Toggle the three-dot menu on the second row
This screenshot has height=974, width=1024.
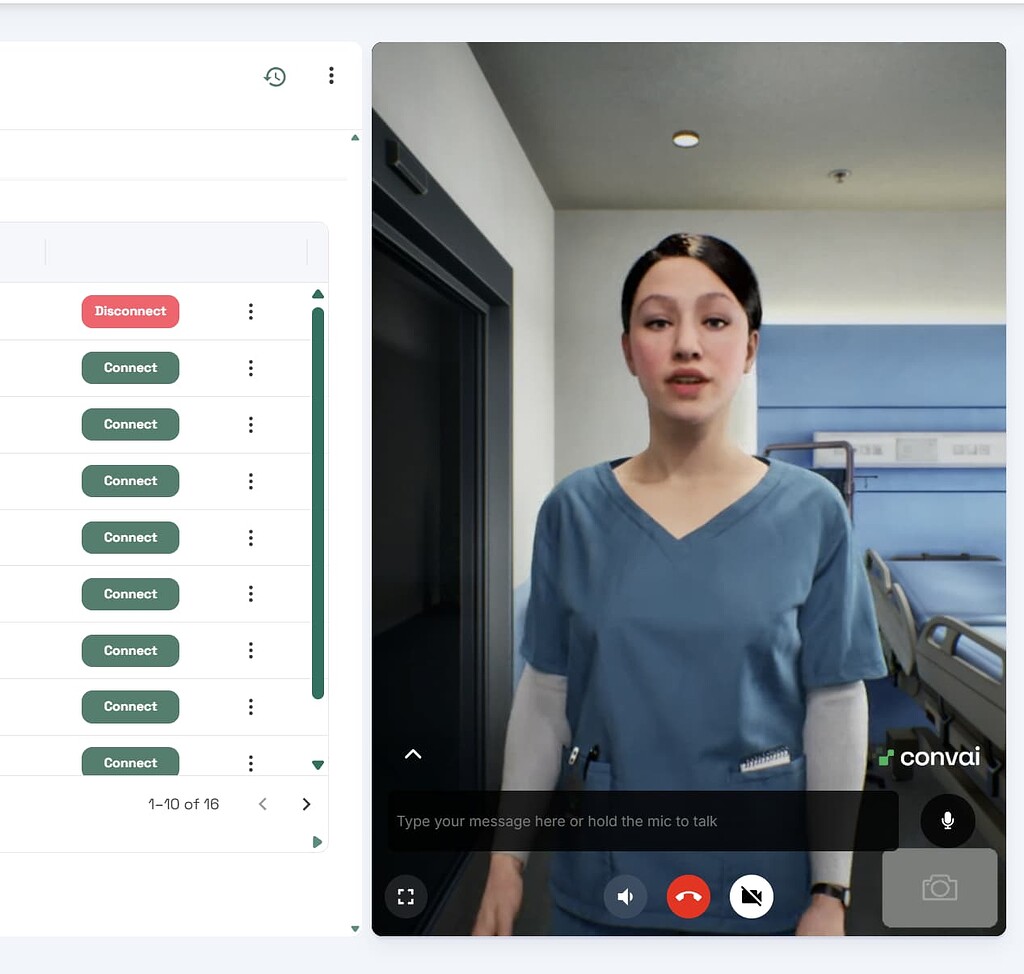pyautogui.click(x=250, y=368)
